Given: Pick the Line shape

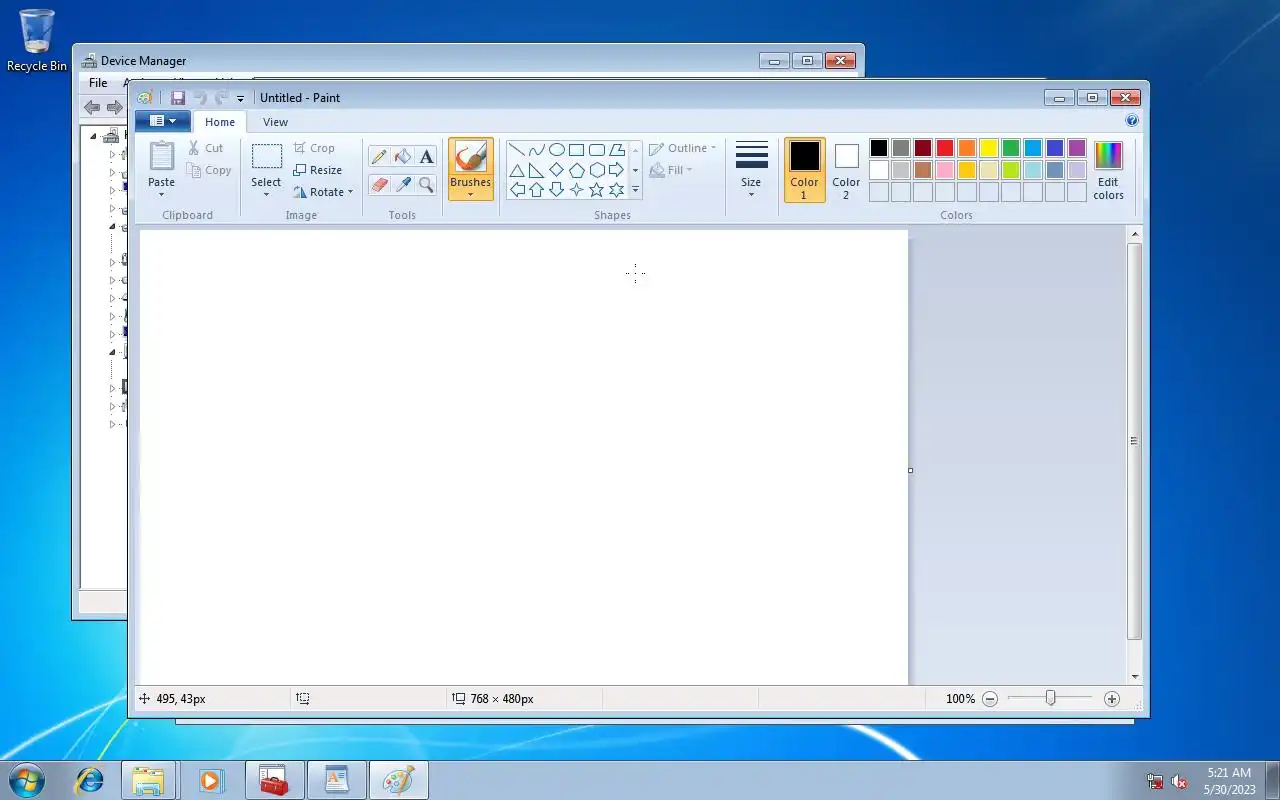Looking at the screenshot, I should point(517,150).
